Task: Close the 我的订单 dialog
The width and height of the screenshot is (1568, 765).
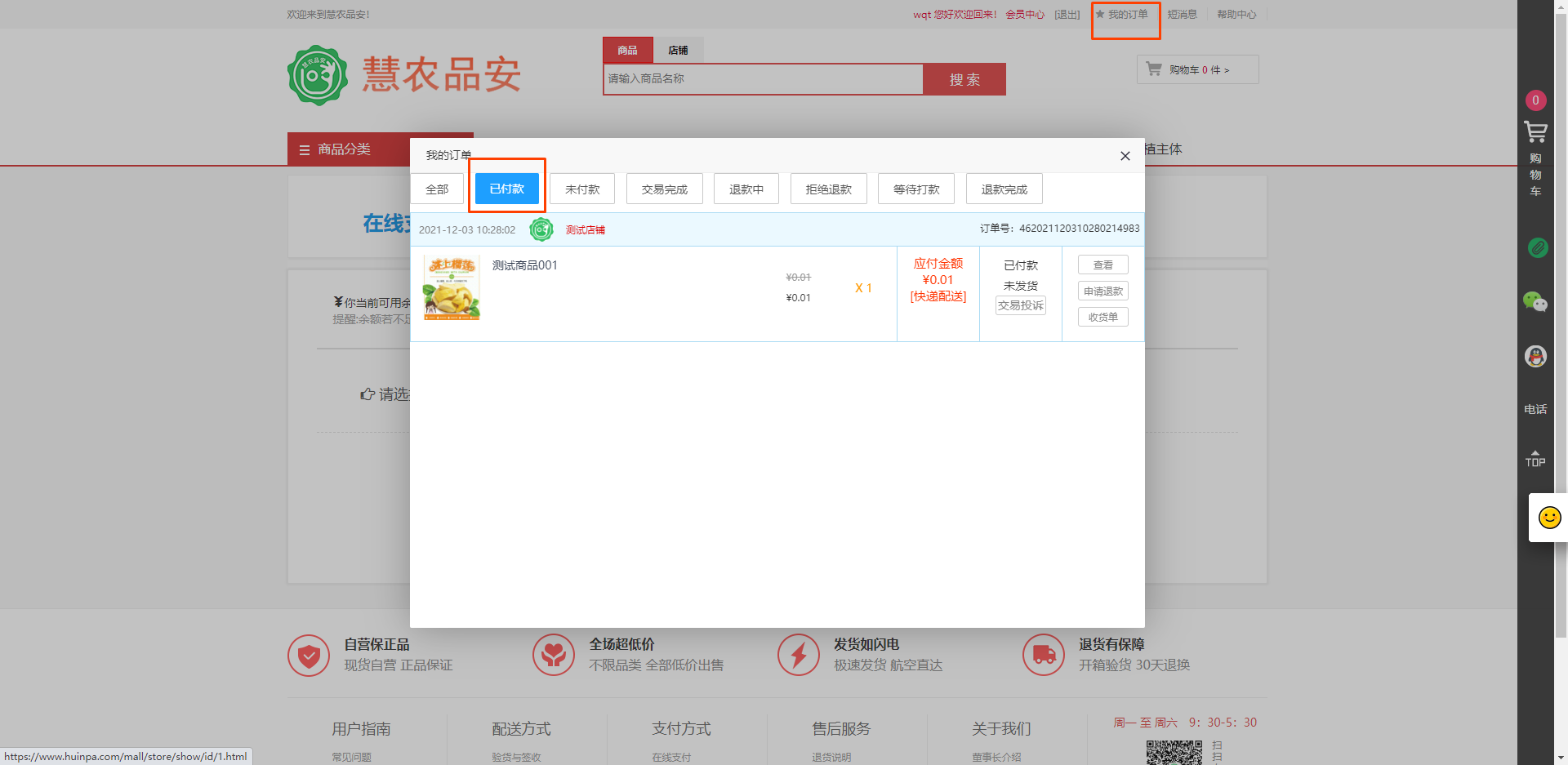Action: pos(1125,156)
